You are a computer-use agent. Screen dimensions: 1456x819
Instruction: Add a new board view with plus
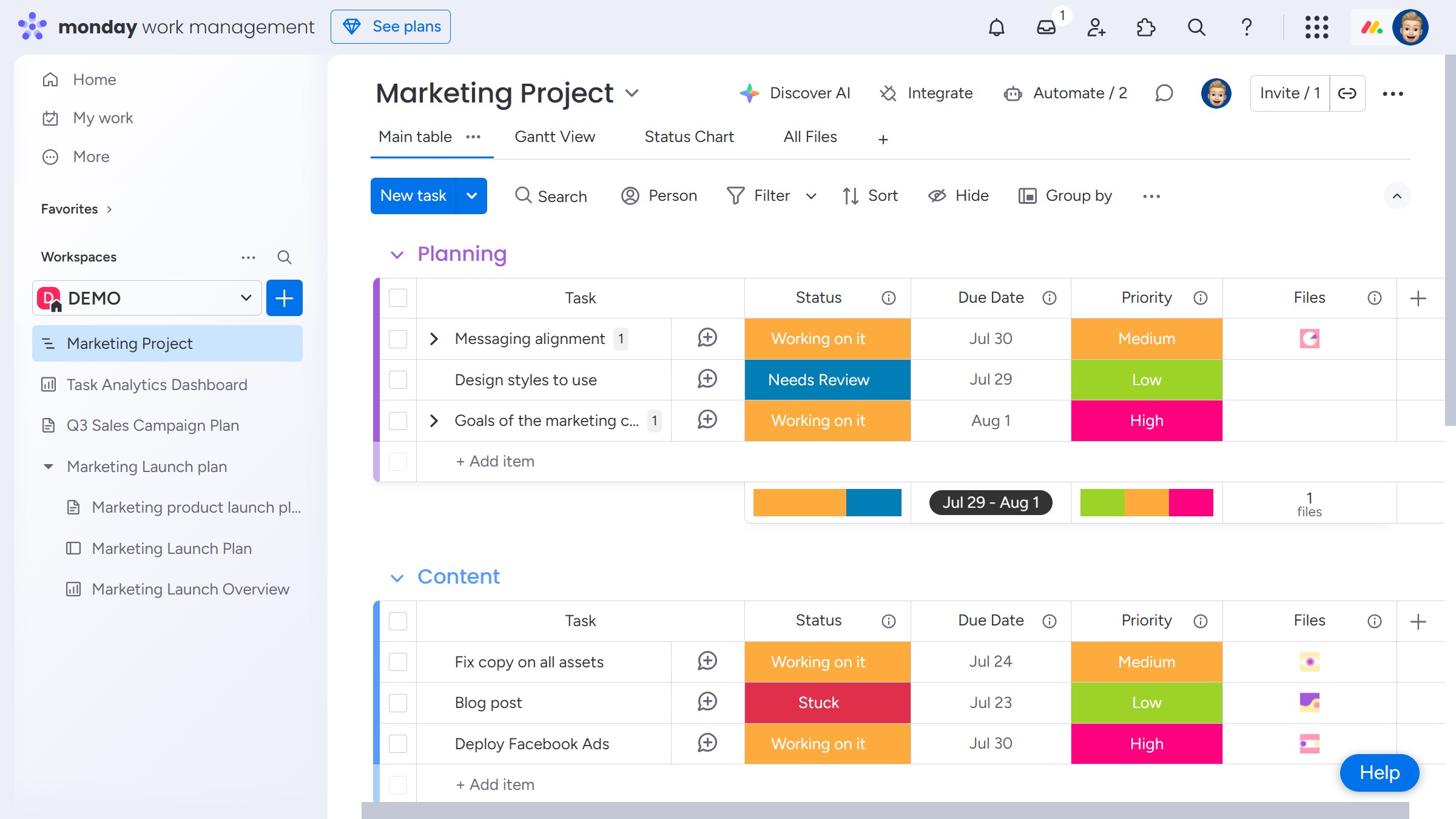coord(883,140)
